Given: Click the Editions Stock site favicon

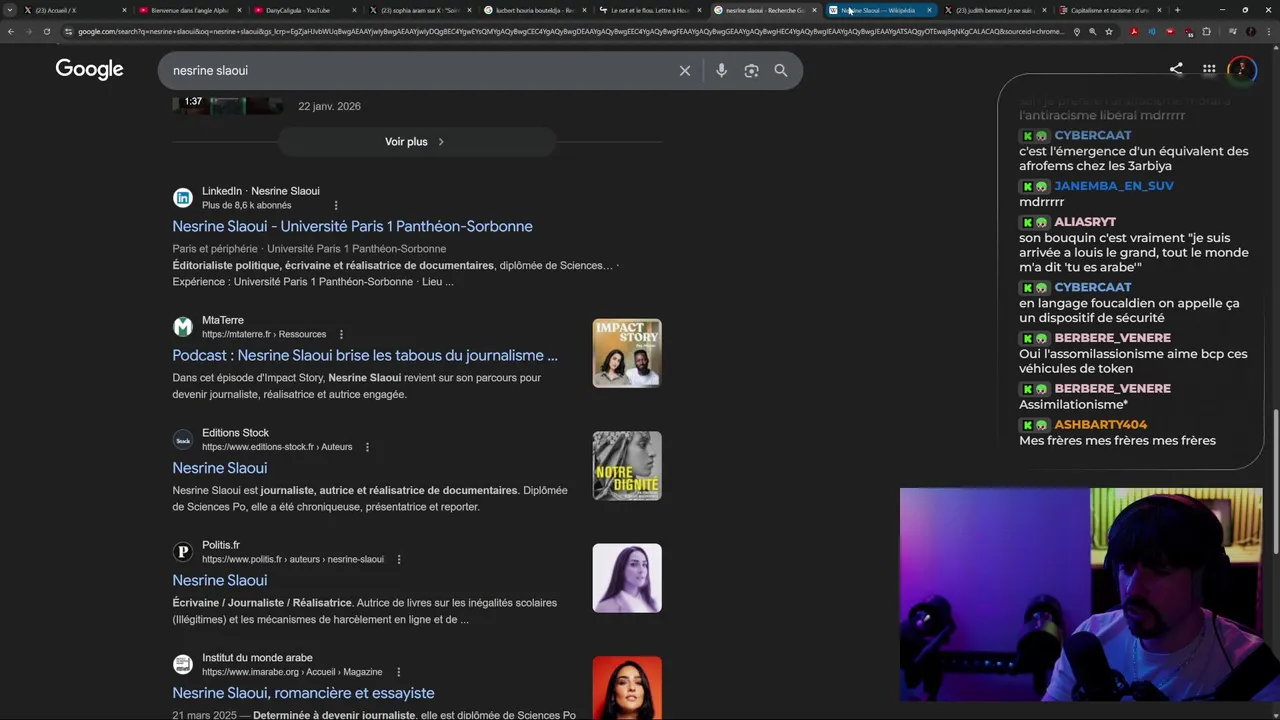Looking at the screenshot, I should [x=182, y=440].
